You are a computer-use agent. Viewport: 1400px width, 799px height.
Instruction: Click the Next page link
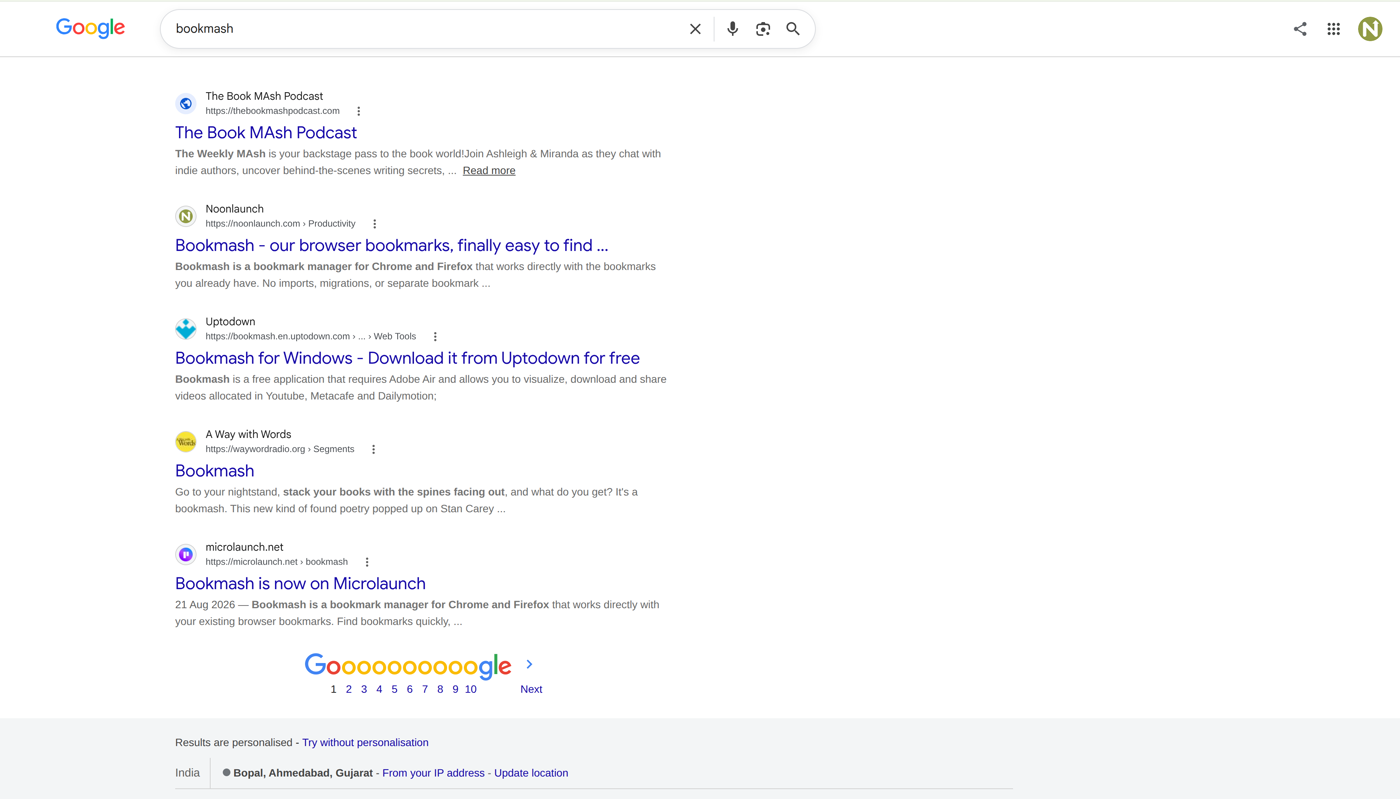[531, 689]
